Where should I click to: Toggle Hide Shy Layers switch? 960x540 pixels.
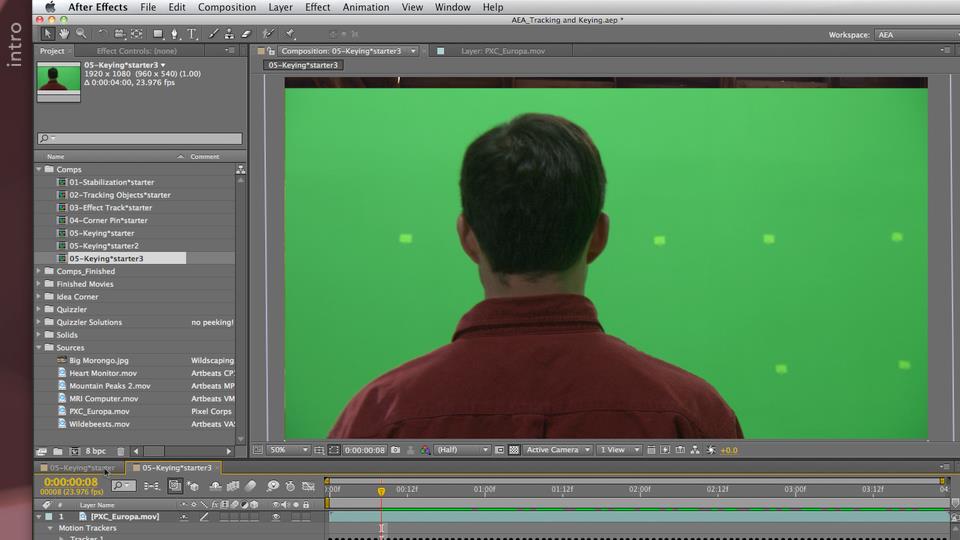pyautogui.click(x=216, y=486)
